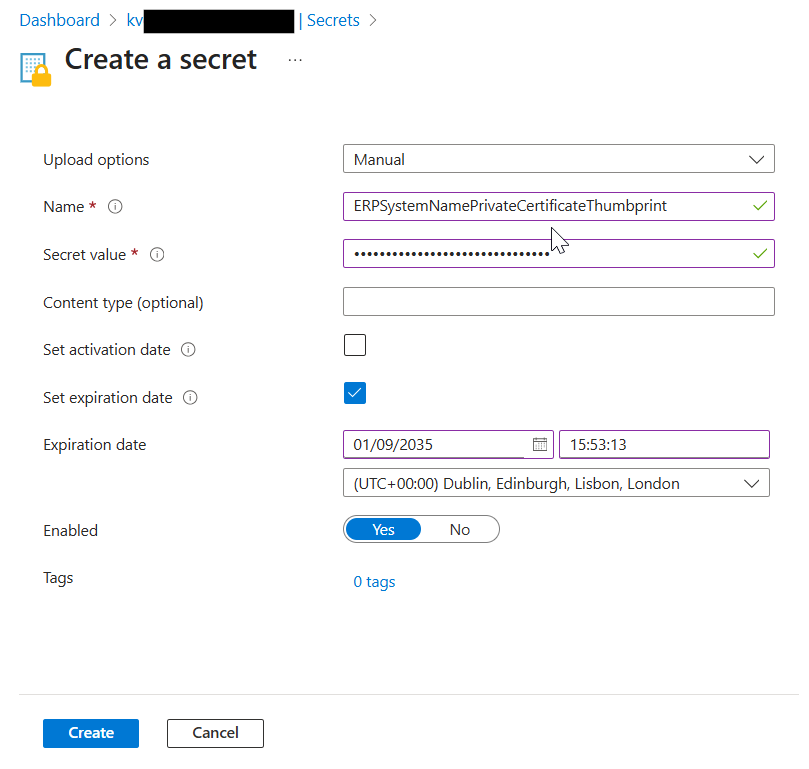Click the Set activation date info icon
This screenshot has height=769, width=809.
[x=188, y=350]
